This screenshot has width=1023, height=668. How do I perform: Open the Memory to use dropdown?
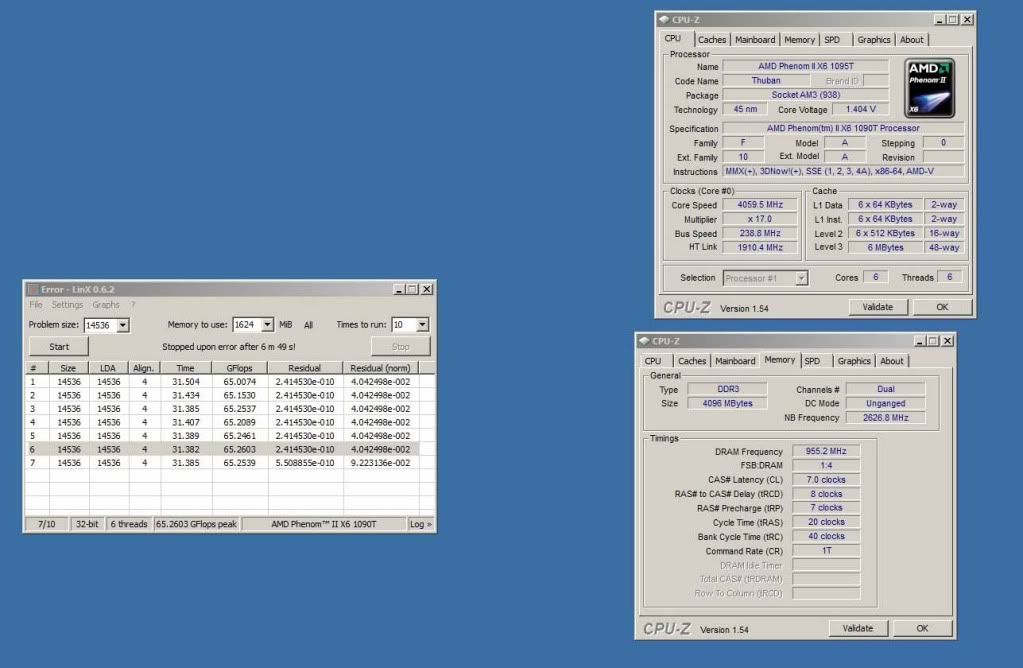point(267,324)
